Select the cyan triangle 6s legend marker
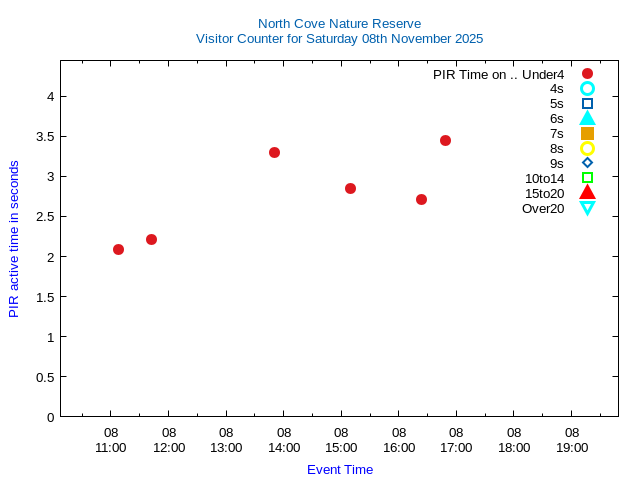Screen dimensions: 640x480 (587, 118)
